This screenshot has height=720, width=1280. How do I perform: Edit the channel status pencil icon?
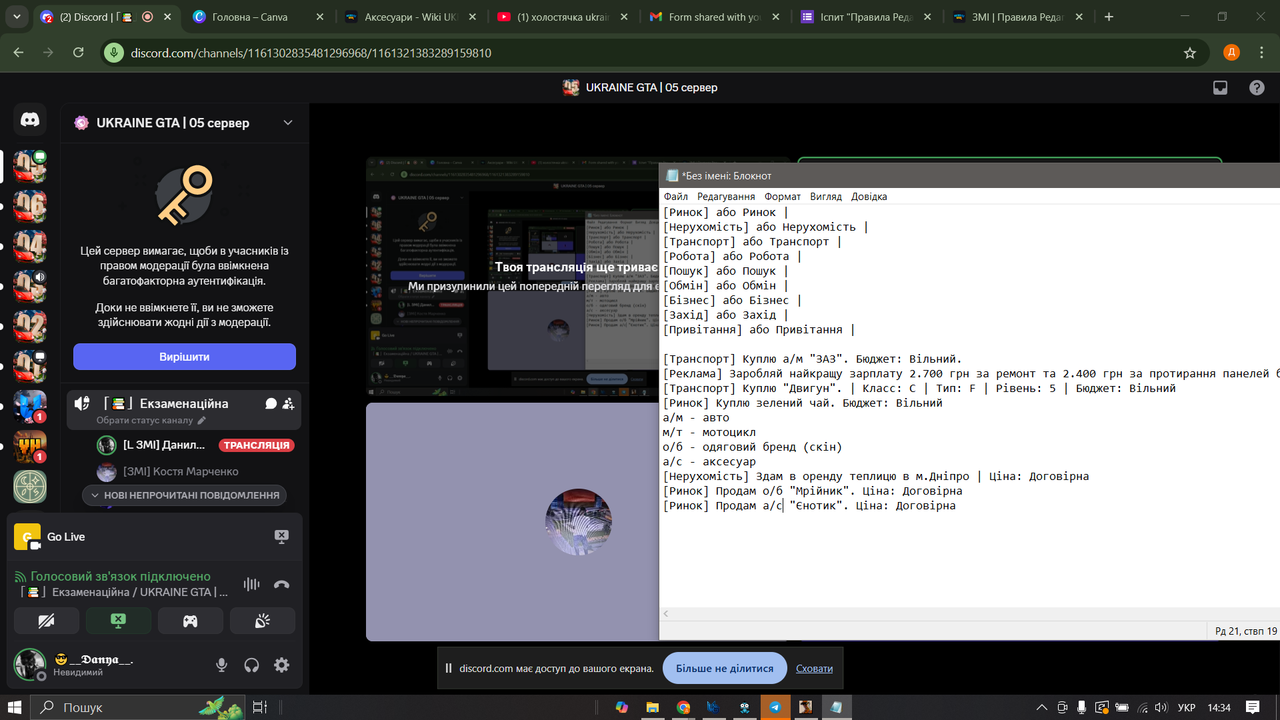tap(201, 421)
